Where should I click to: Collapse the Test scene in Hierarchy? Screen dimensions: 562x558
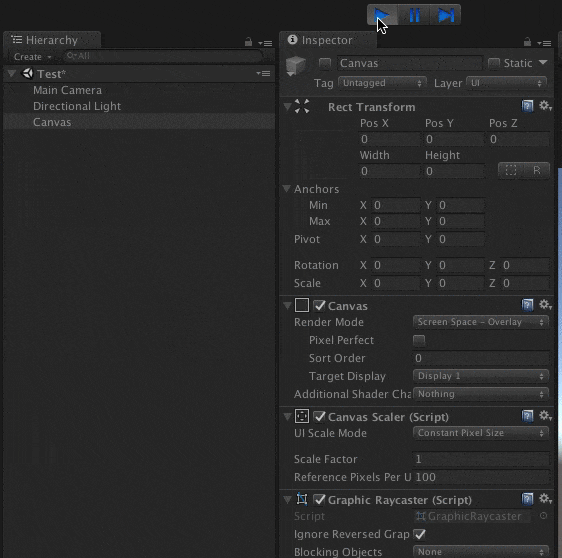(11, 73)
